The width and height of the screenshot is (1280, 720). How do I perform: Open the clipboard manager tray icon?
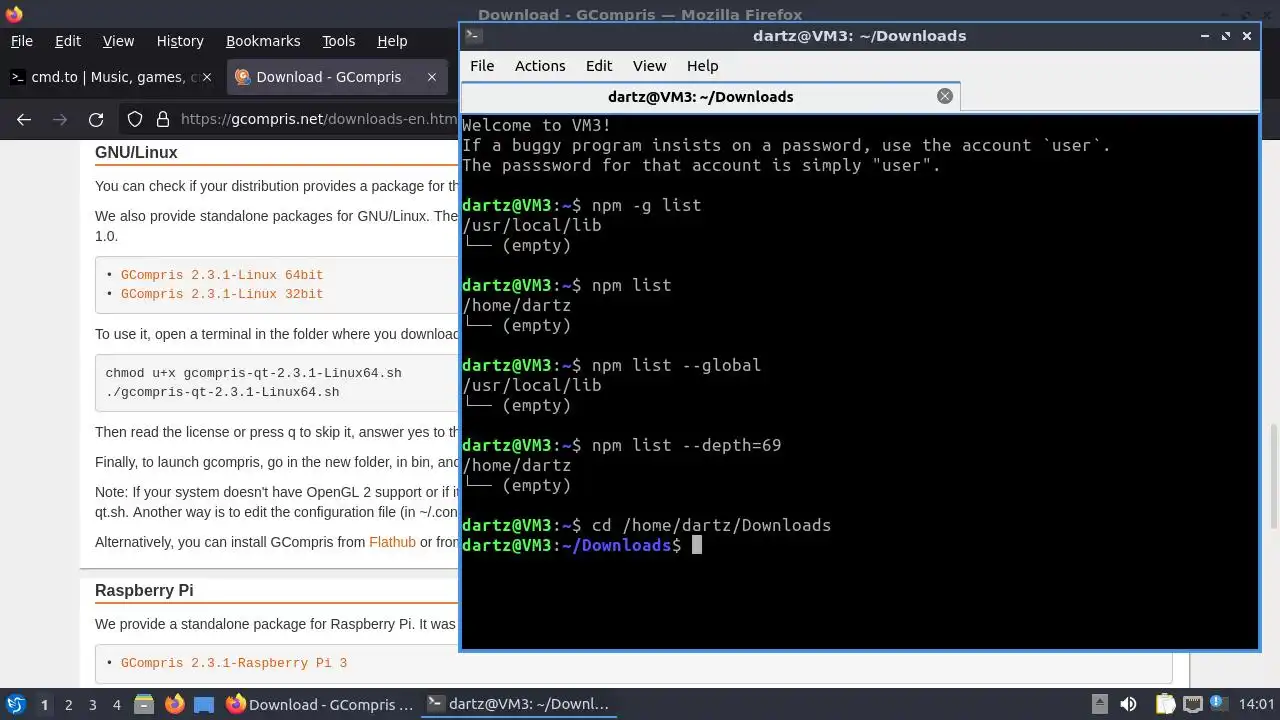click(x=1165, y=704)
